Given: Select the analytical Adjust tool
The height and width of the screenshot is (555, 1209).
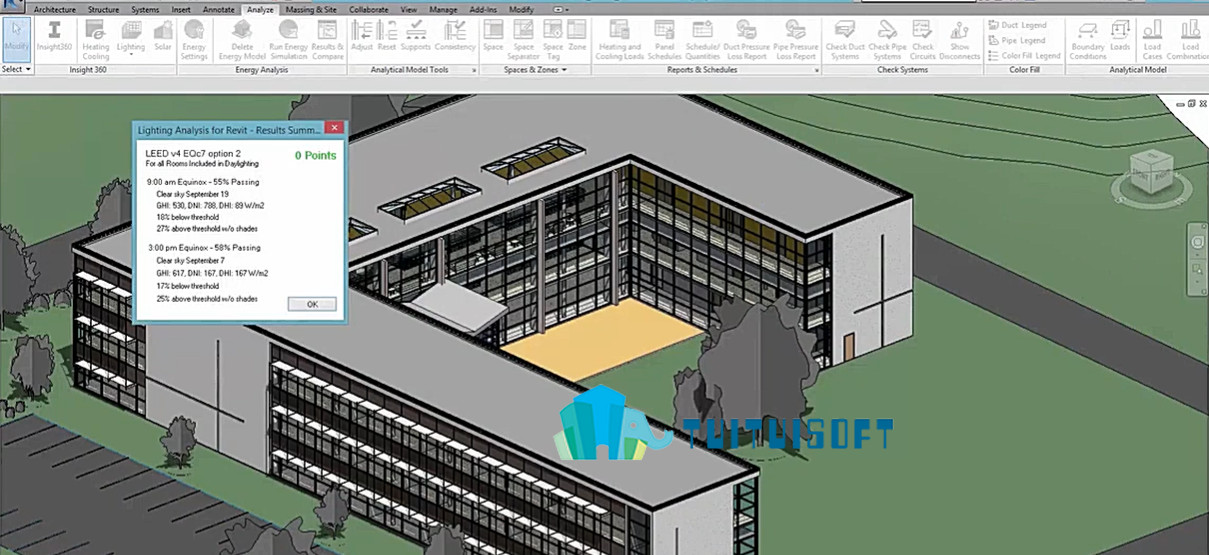Looking at the screenshot, I should (362, 37).
